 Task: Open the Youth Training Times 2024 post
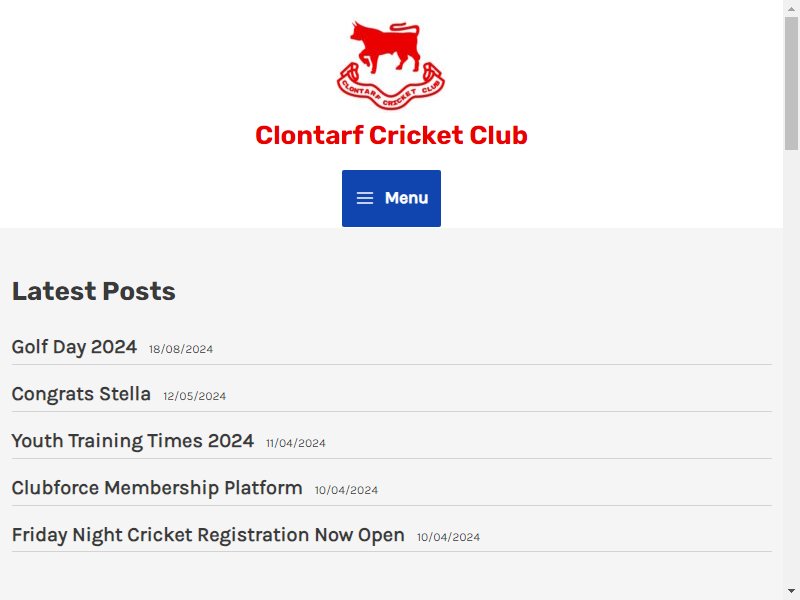[133, 441]
